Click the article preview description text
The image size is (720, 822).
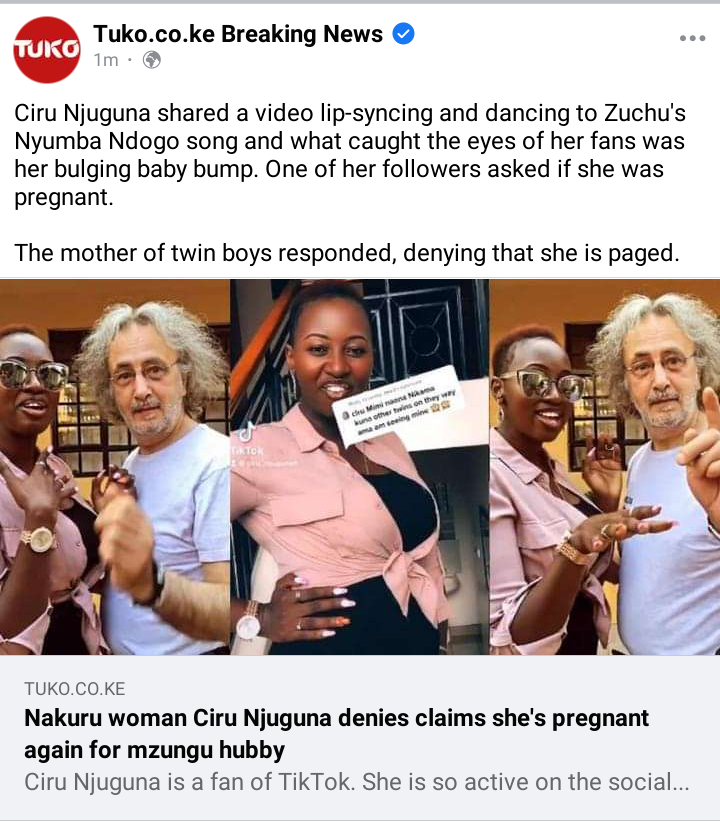coord(357,782)
